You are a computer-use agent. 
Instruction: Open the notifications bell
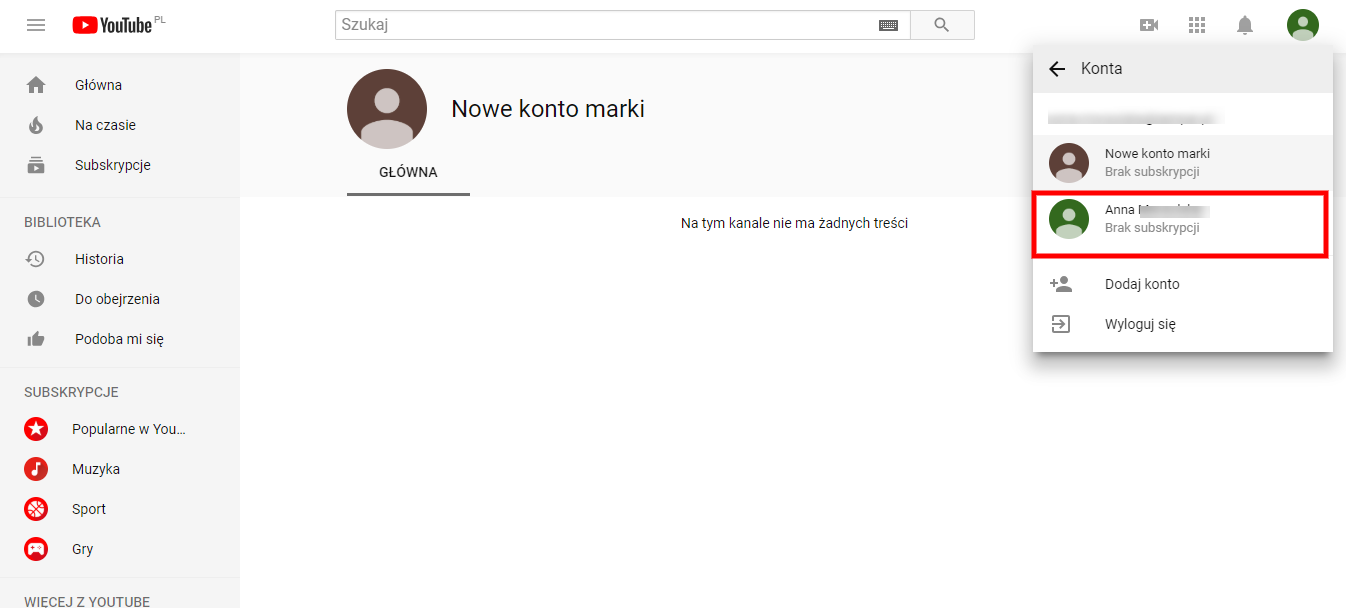1245,25
